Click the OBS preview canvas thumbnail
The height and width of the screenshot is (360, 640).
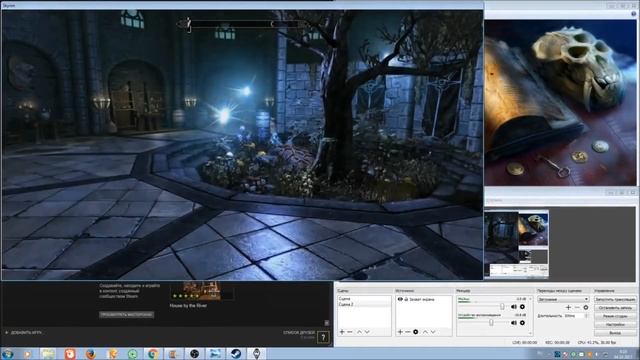pos(516,244)
